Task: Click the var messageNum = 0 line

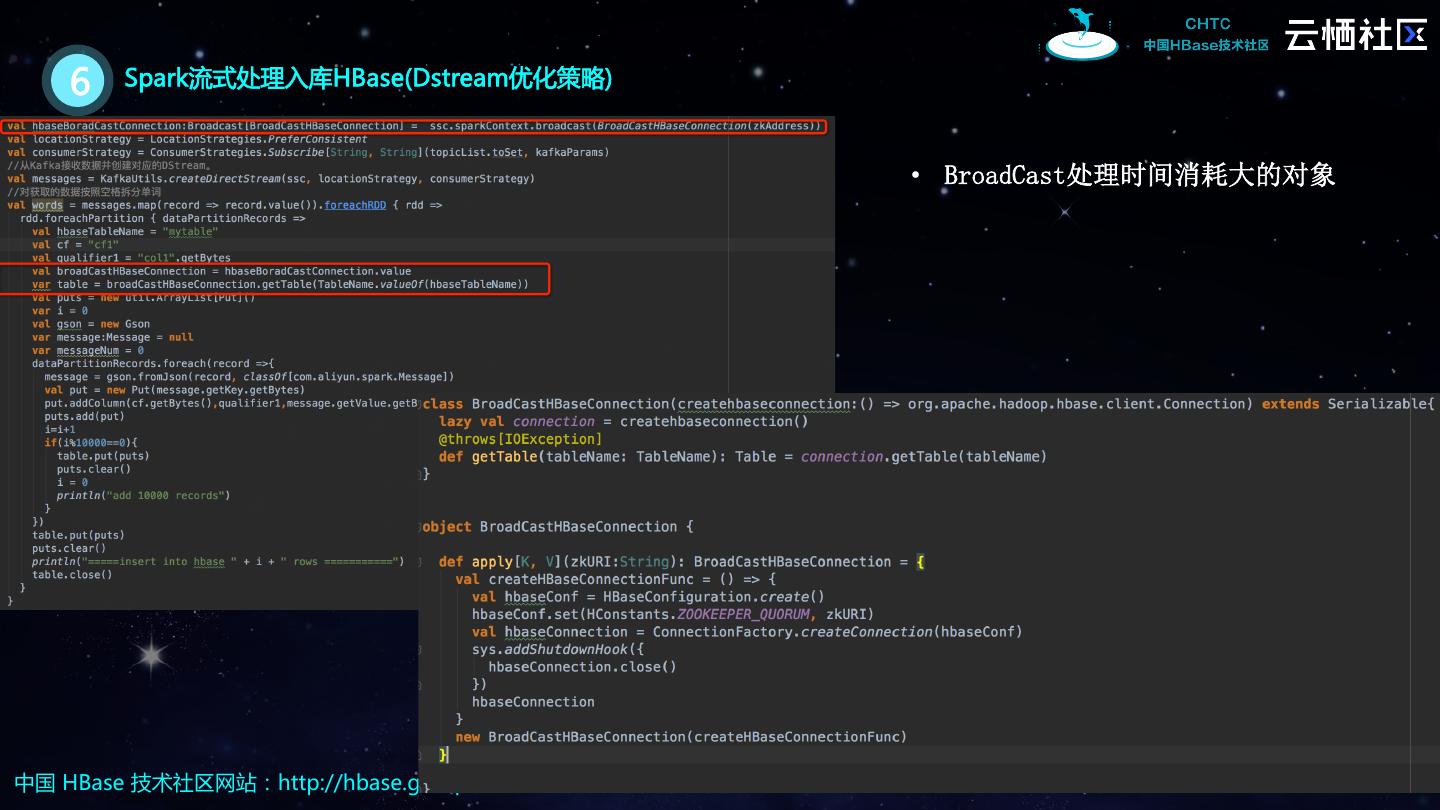Action: pos(88,351)
